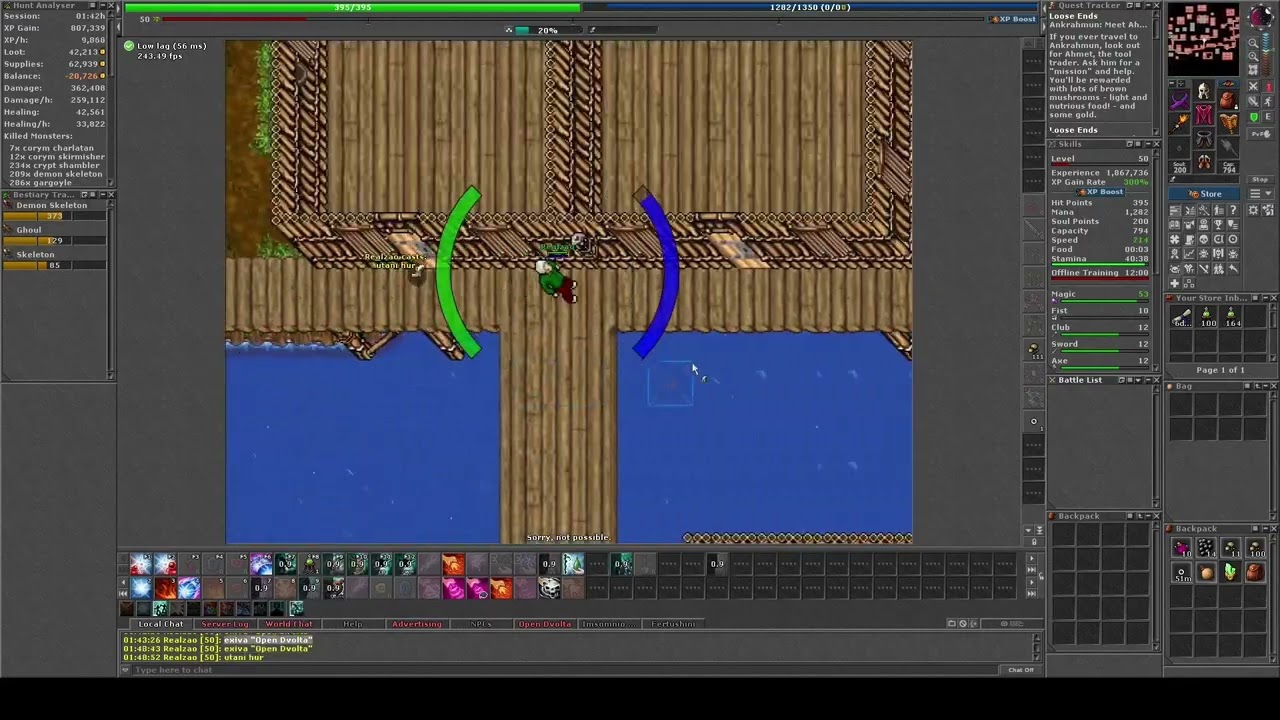Click the plus icon in the sidebar grid
This screenshot has height=720, width=1280.
(x=1175, y=283)
